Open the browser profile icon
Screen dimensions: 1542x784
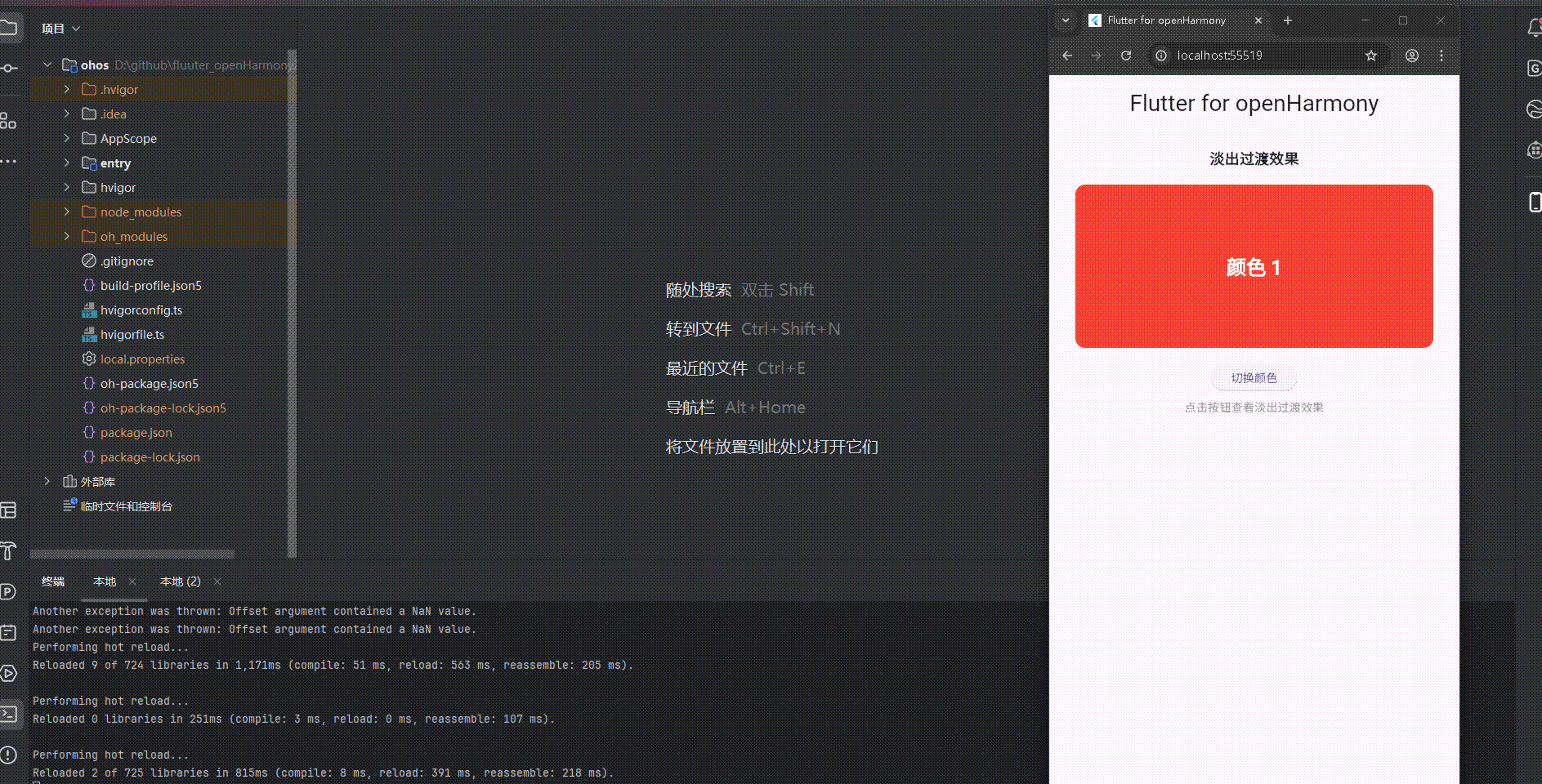coord(1411,55)
